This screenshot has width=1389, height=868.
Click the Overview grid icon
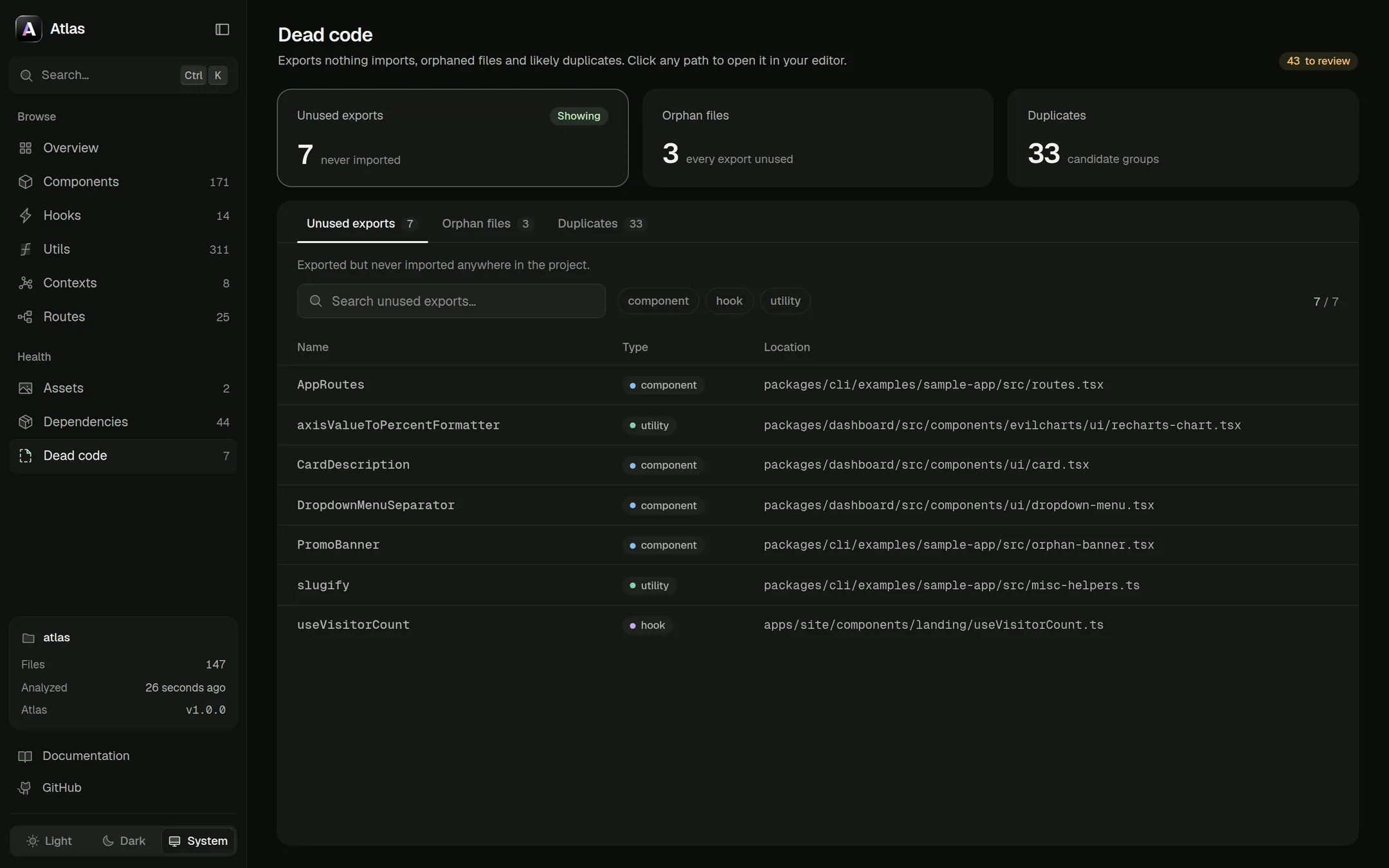pyautogui.click(x=26, y=148)
